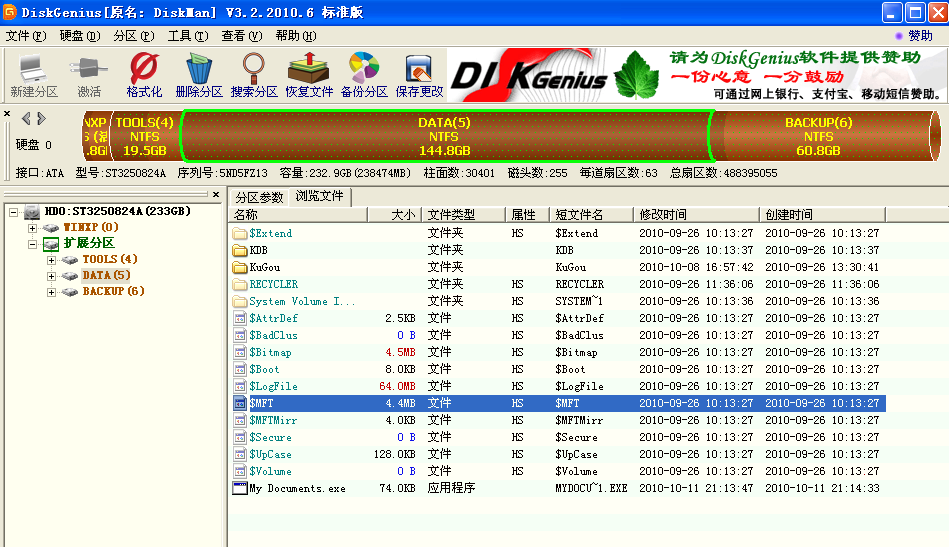Click the Format (格式化) toolbar icon
Screen dimensions: 949x547
tap(143, 75)
